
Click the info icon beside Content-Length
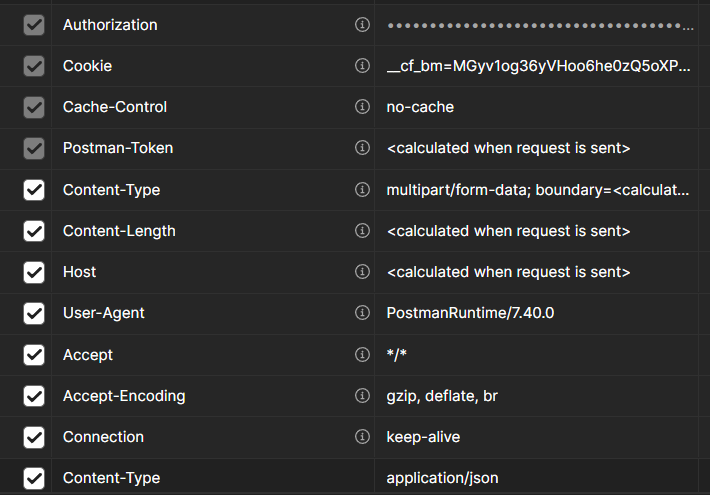(x=362, y=231)
